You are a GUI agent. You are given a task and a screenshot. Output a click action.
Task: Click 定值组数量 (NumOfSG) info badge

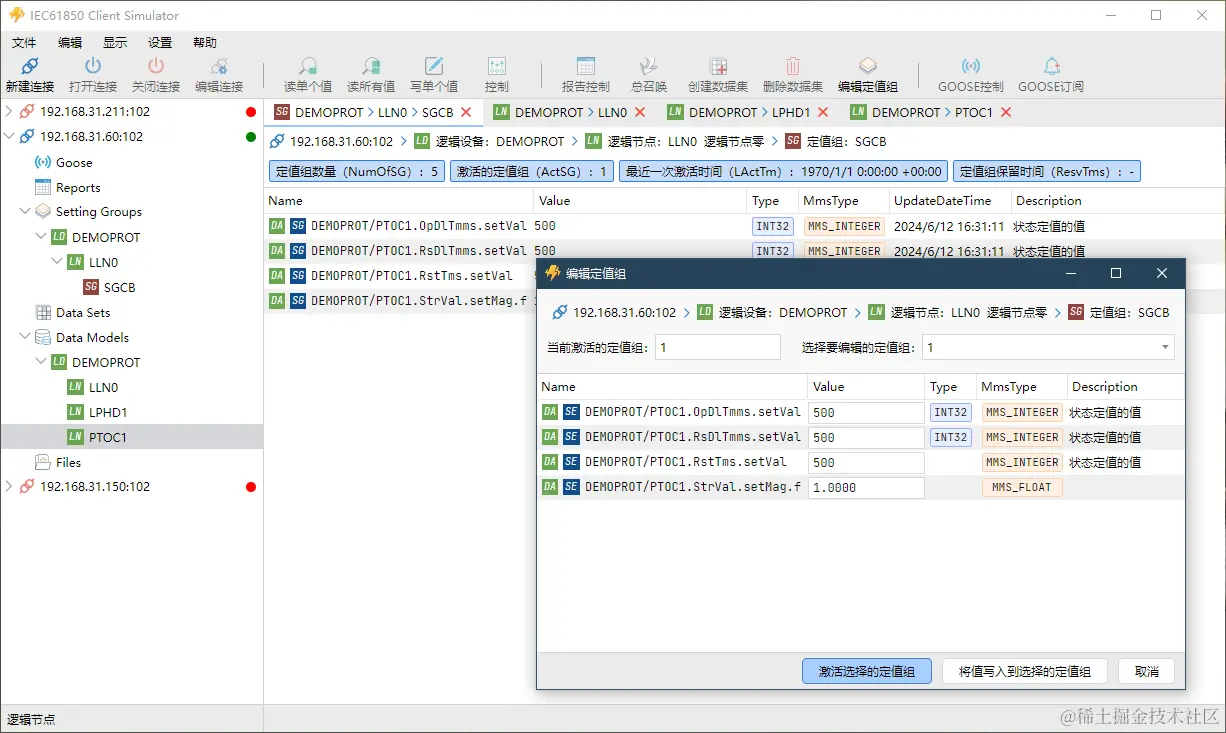[357, 171]
